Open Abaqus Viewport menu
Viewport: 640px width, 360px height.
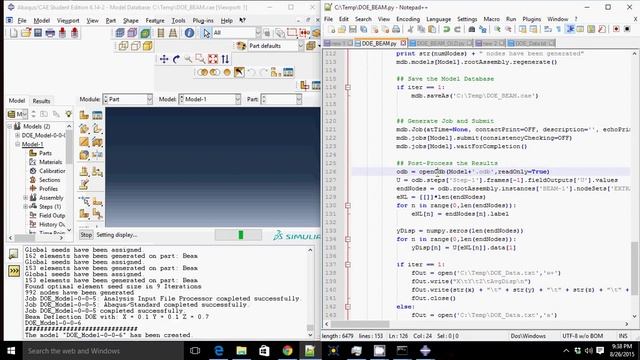[68, 20]
